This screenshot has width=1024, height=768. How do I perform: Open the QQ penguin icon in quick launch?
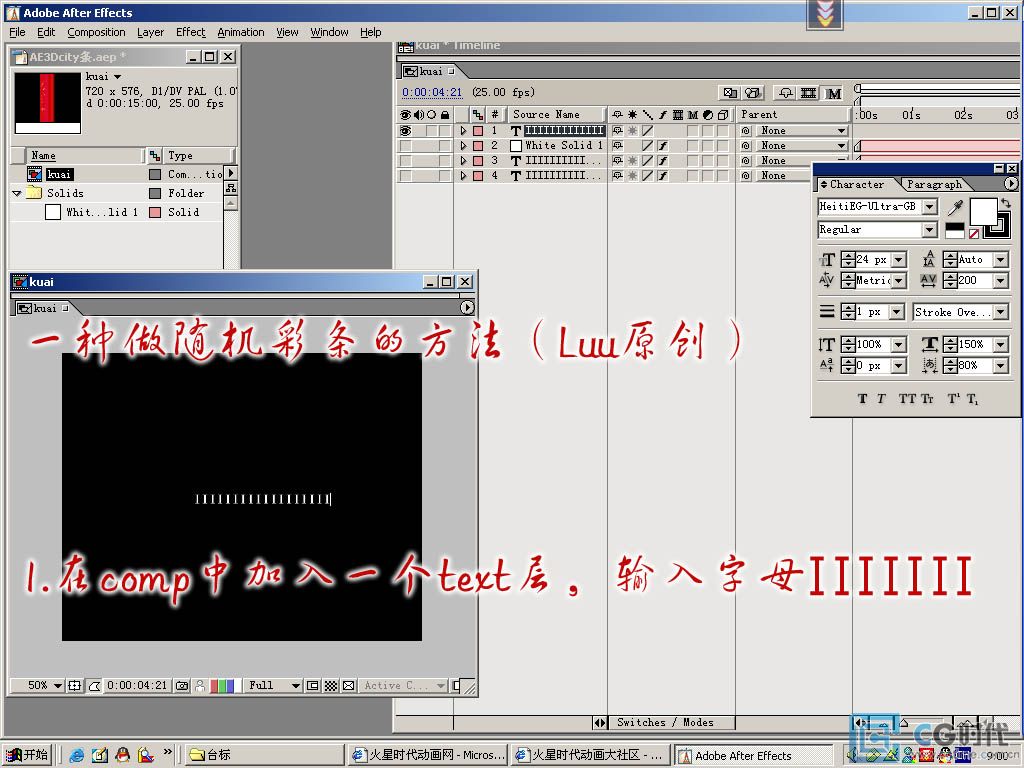tap(122, 756)
